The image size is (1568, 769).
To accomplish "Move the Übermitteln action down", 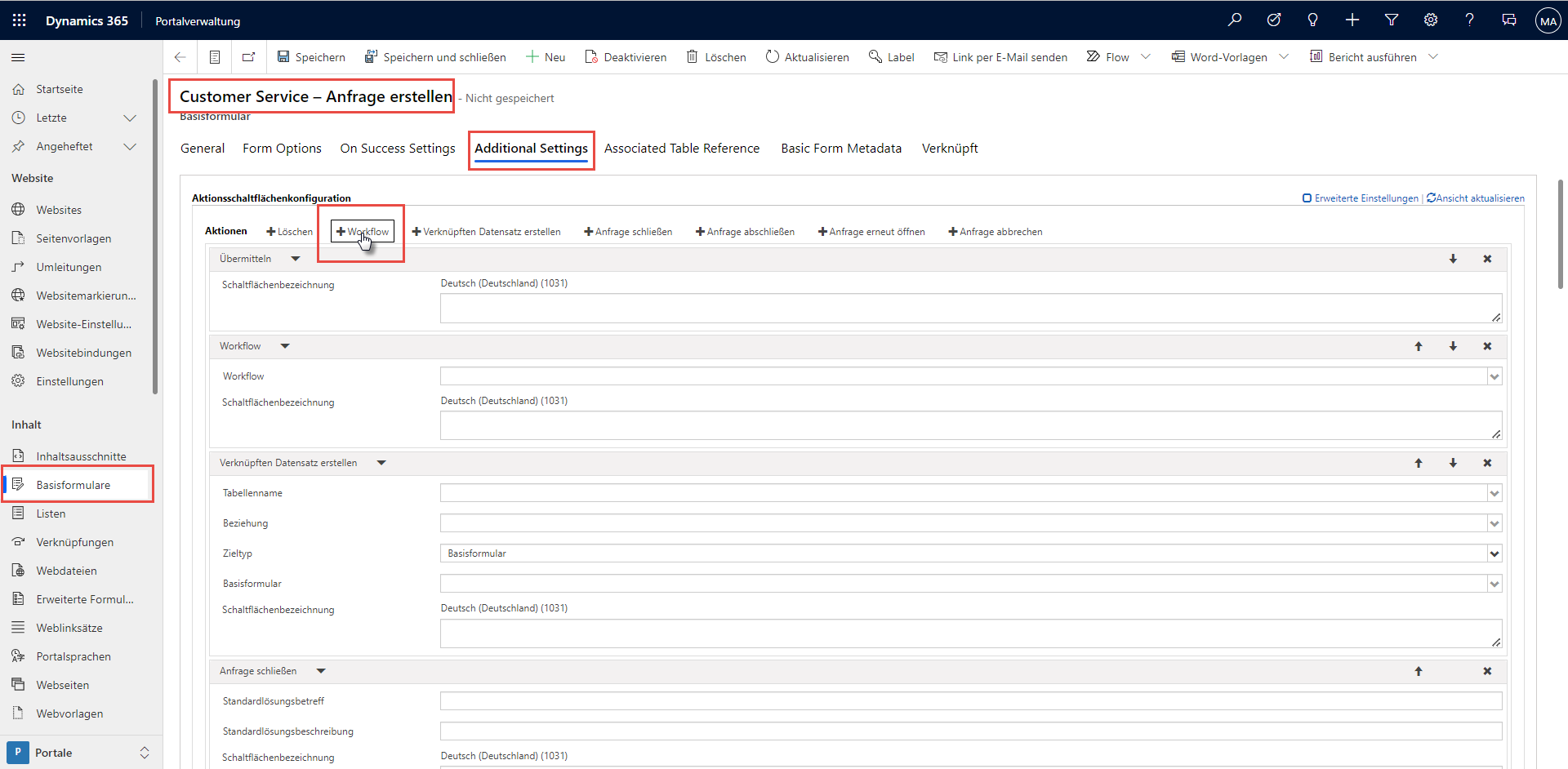I will tap(1453, 259).
